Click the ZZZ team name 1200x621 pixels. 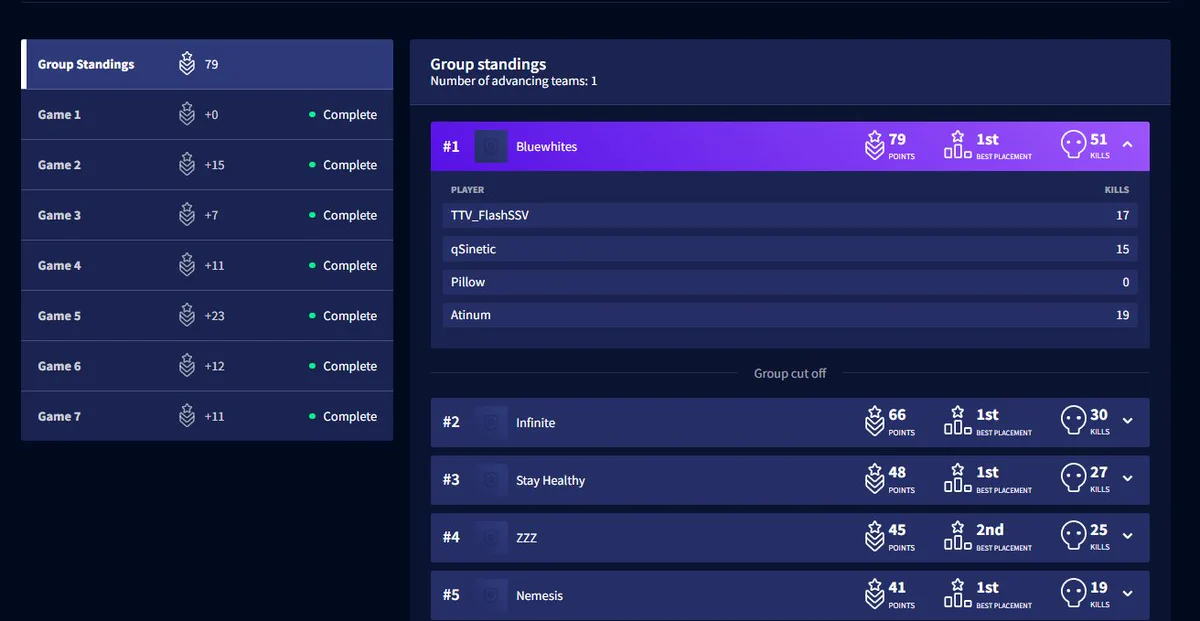[x=527, y=538]
